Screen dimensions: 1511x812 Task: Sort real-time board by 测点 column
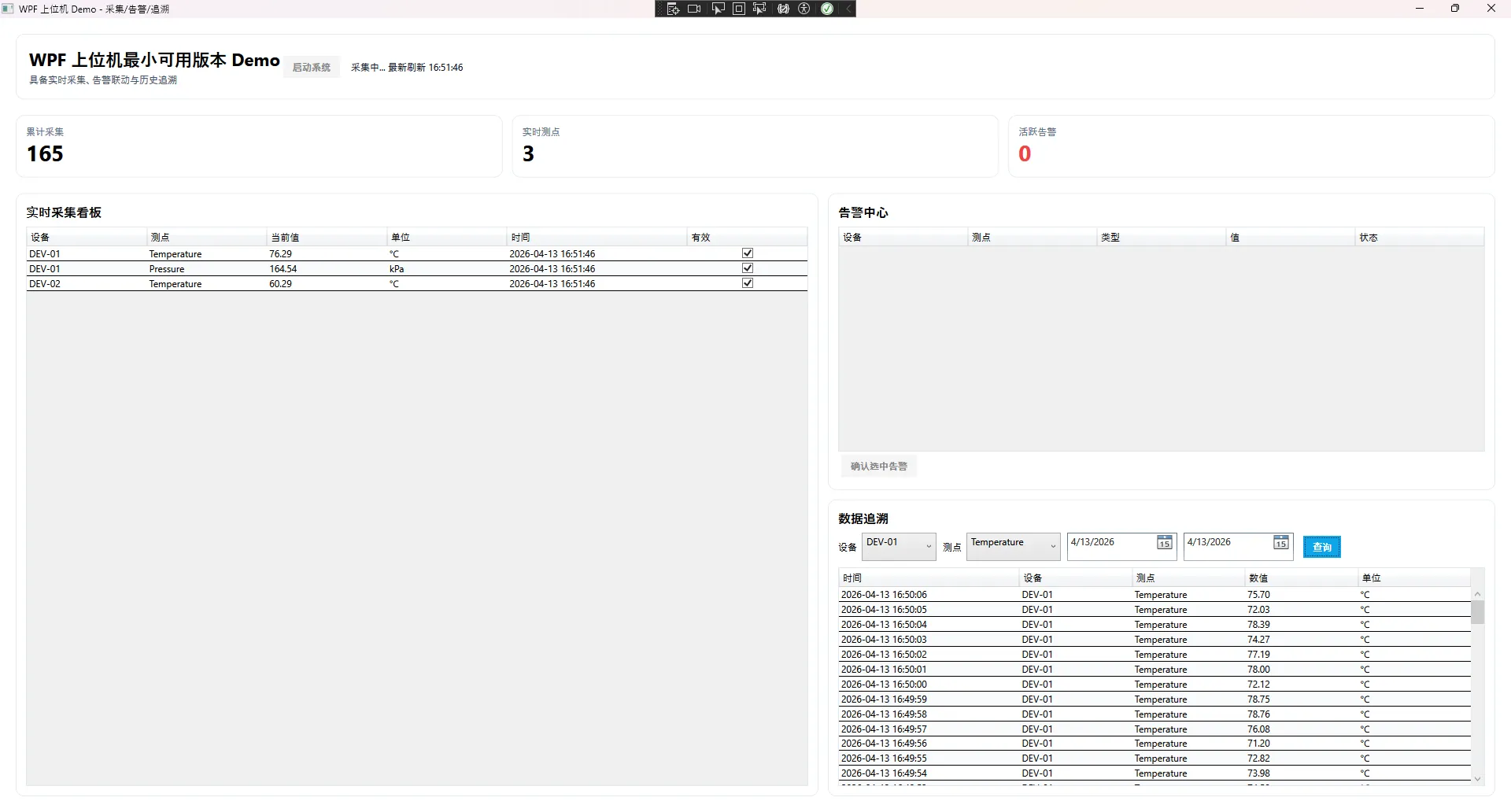click(x=207, y=237)
